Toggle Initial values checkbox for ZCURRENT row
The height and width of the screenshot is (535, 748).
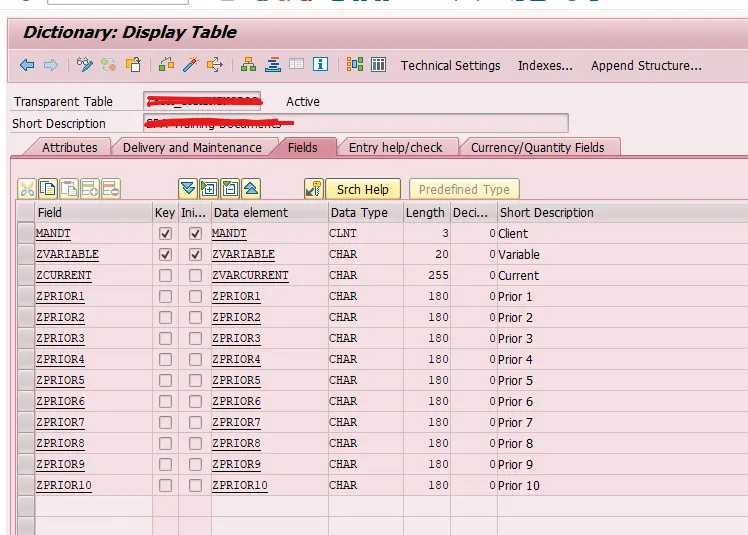[x=195, y=275]
